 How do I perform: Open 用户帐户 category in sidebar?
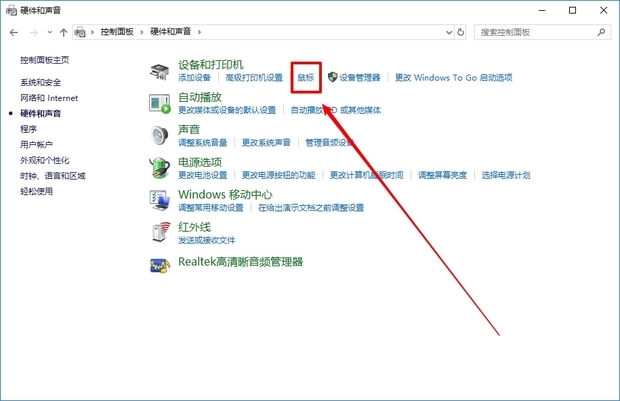pos(36,144)
